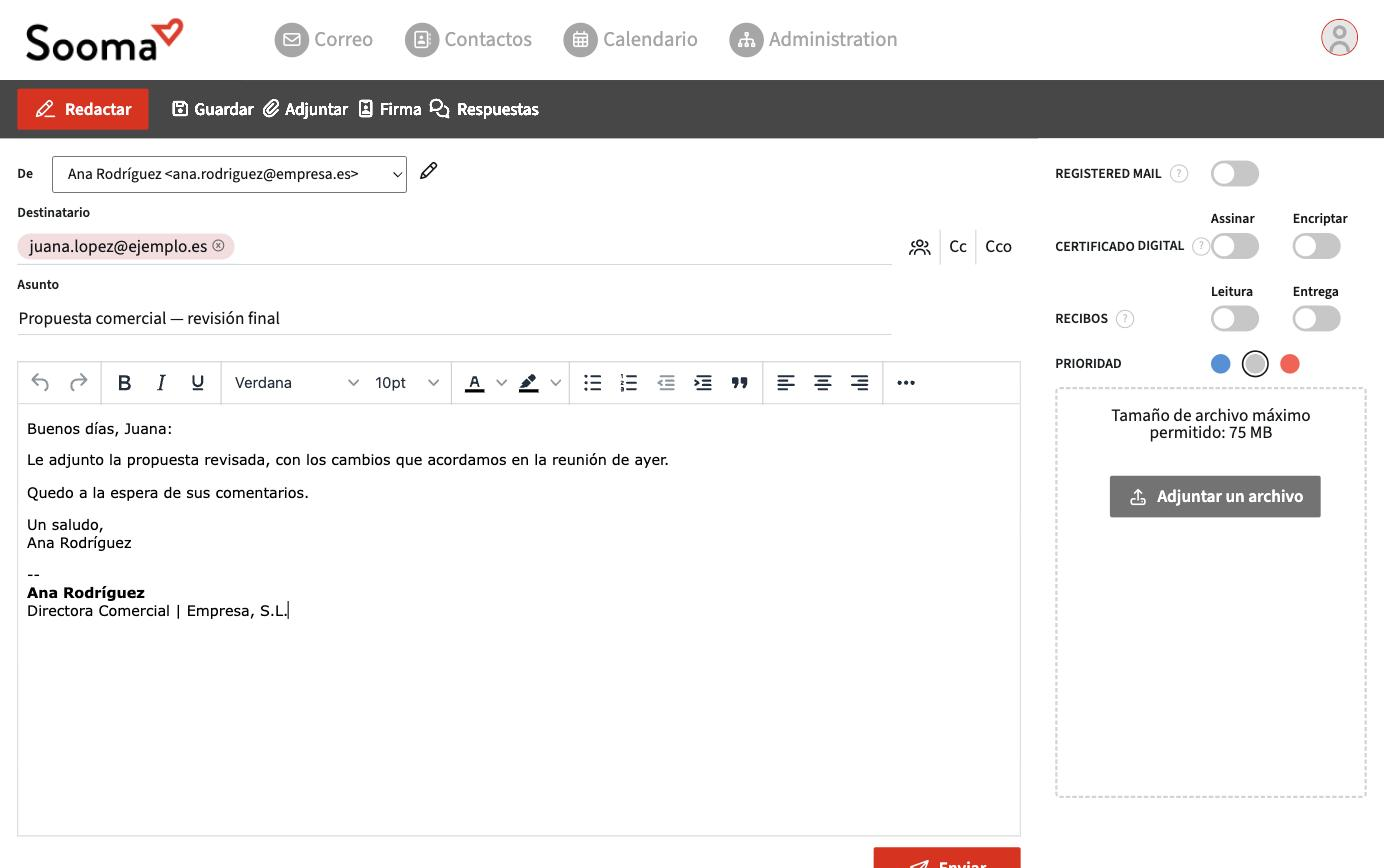Click the redo arrow in the editor toolbar
Viewport: 1384px width, 868px height.
point(78,383)
